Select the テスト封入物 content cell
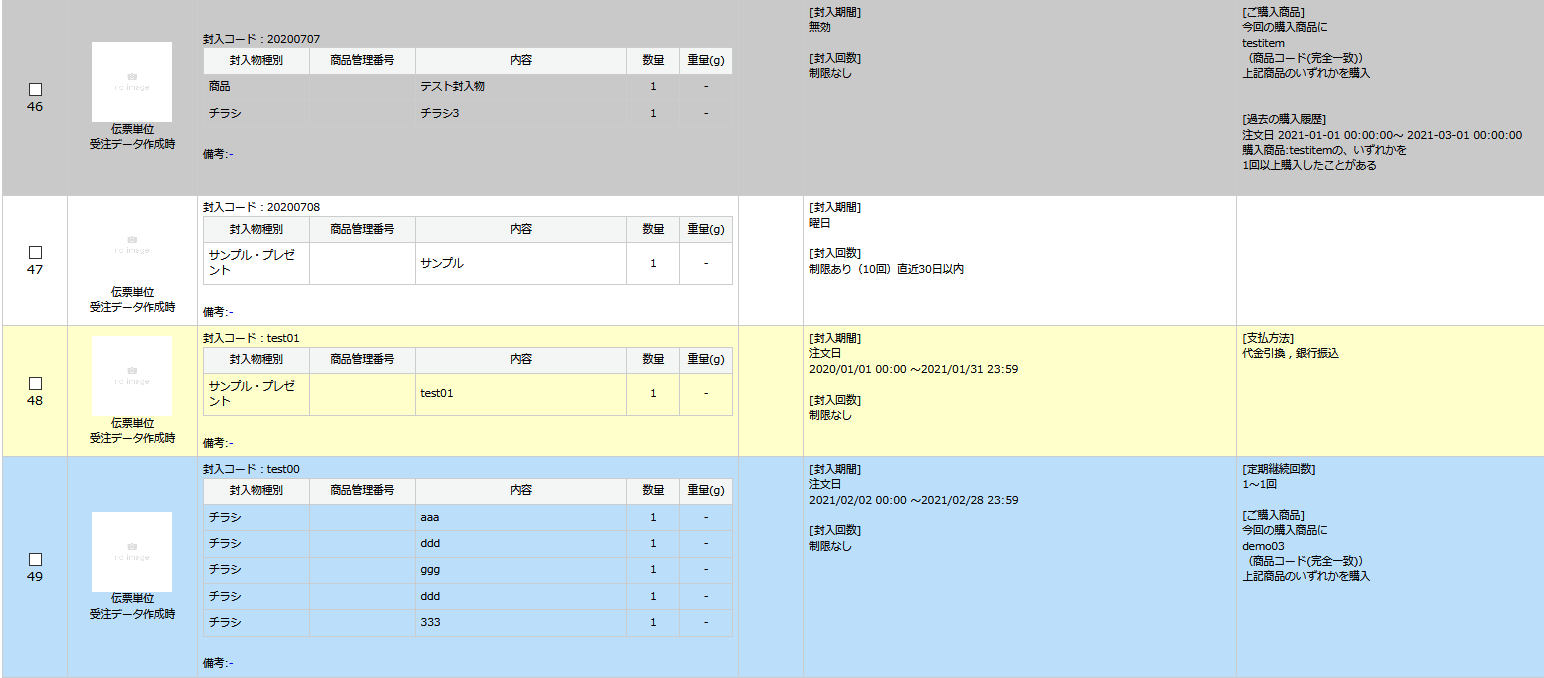The height and width of the screenshot is (678, 1544). click(452, 87)
